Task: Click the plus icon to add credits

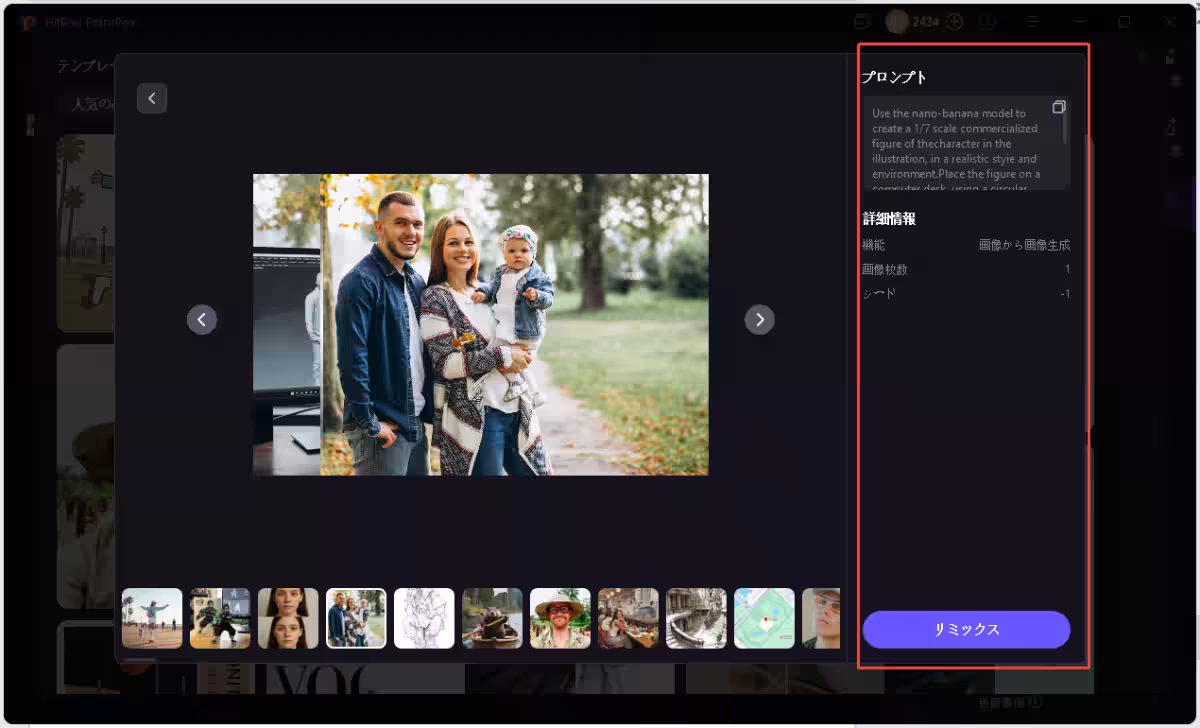Action: tap(955, 21)
